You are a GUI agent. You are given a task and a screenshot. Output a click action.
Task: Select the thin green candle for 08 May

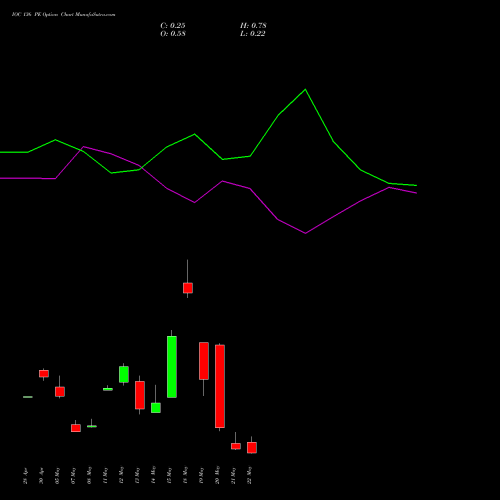pyautogui.click(x=92, y=426)
